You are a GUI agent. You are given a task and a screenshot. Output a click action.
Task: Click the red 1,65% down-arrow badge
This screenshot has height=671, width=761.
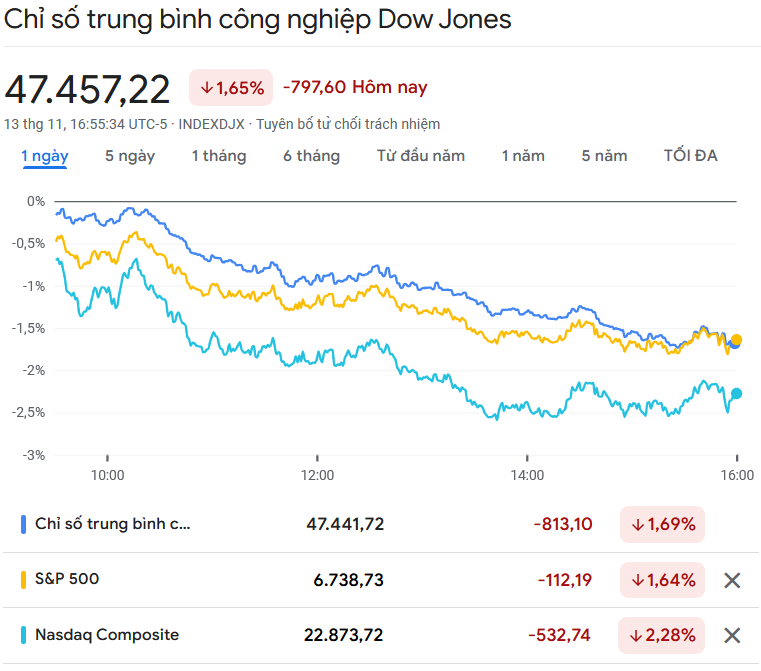[x=231, y=88]
